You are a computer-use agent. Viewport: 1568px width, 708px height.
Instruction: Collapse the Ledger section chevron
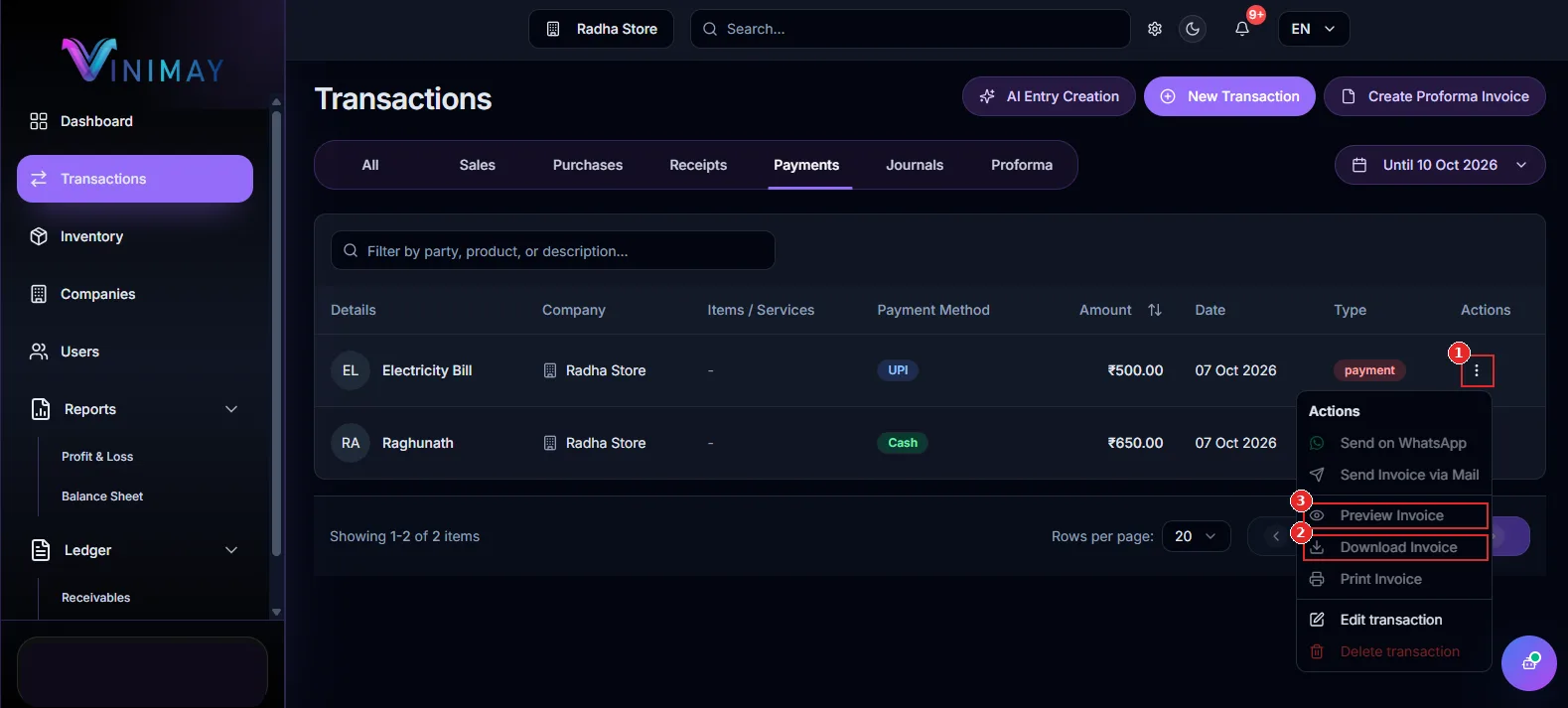pos(231,550)
